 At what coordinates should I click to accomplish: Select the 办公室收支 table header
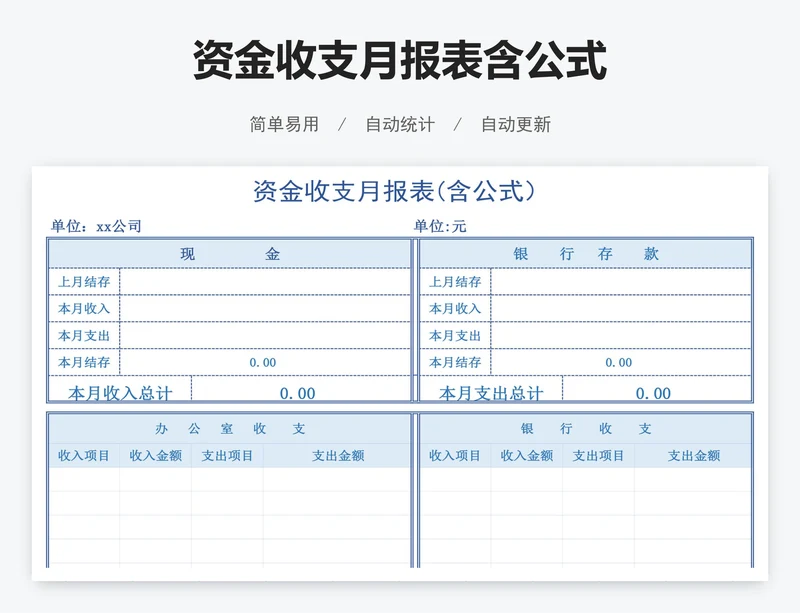pyautogui.click(x=230, y=429)
